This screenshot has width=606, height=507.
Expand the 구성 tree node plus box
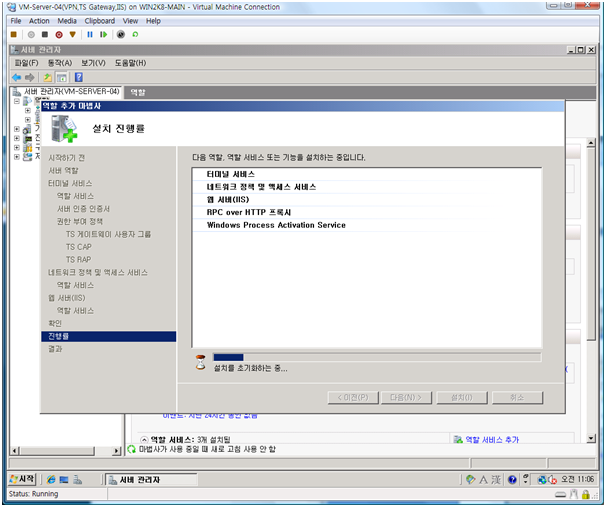[x=17, y=148]
